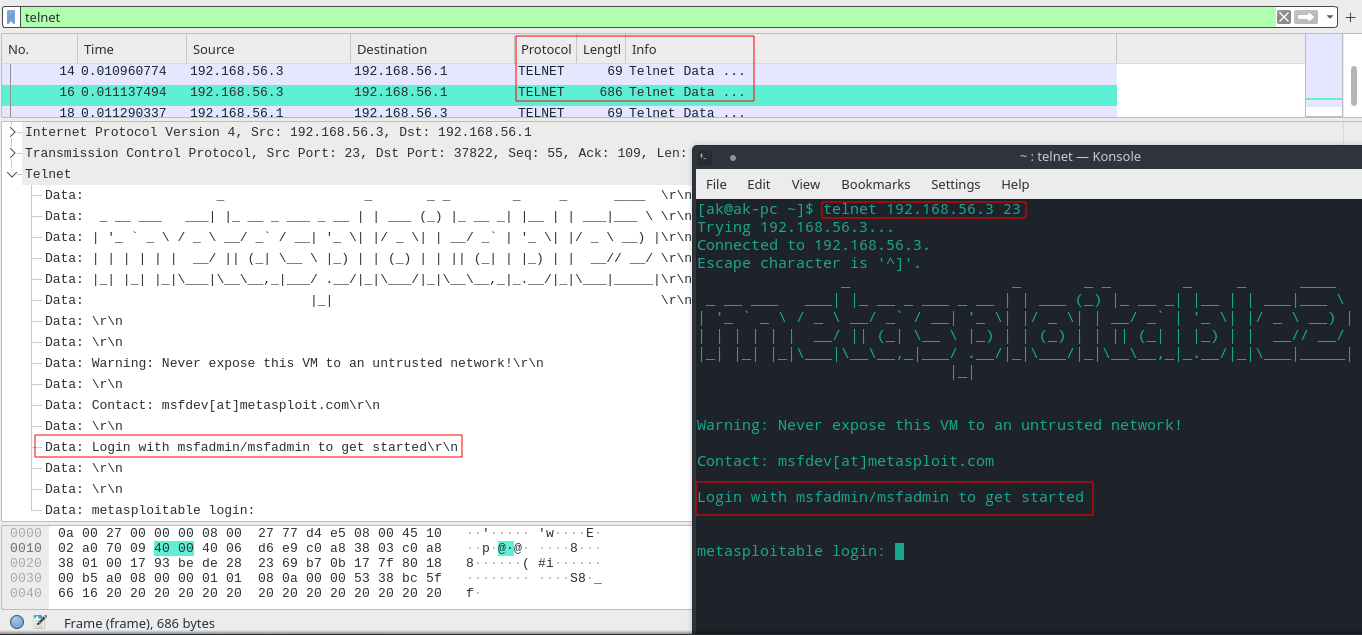Open expert information circle in status bar
The width and height of the screenshot is (1362, 635).
16,622
